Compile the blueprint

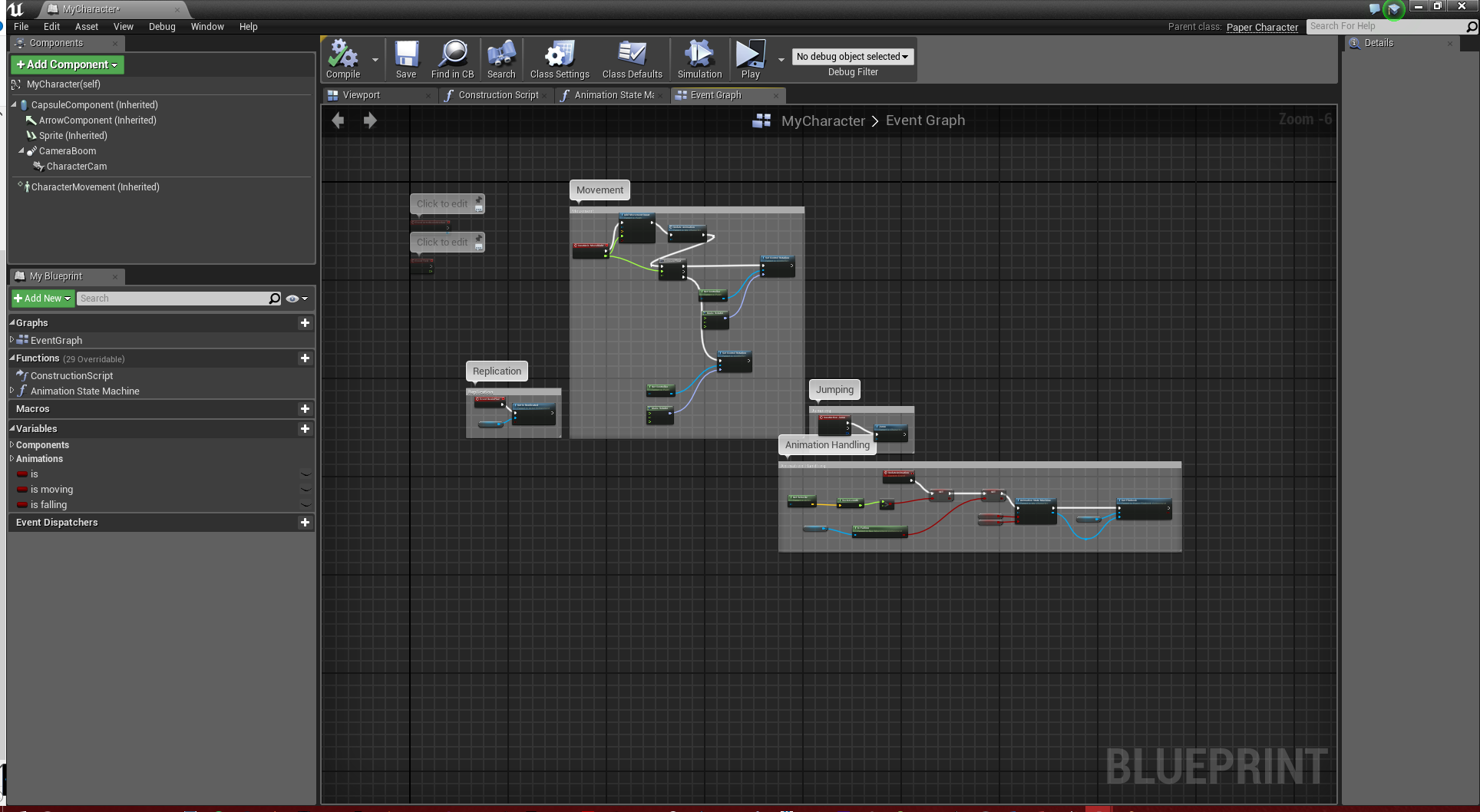(343, 59)
